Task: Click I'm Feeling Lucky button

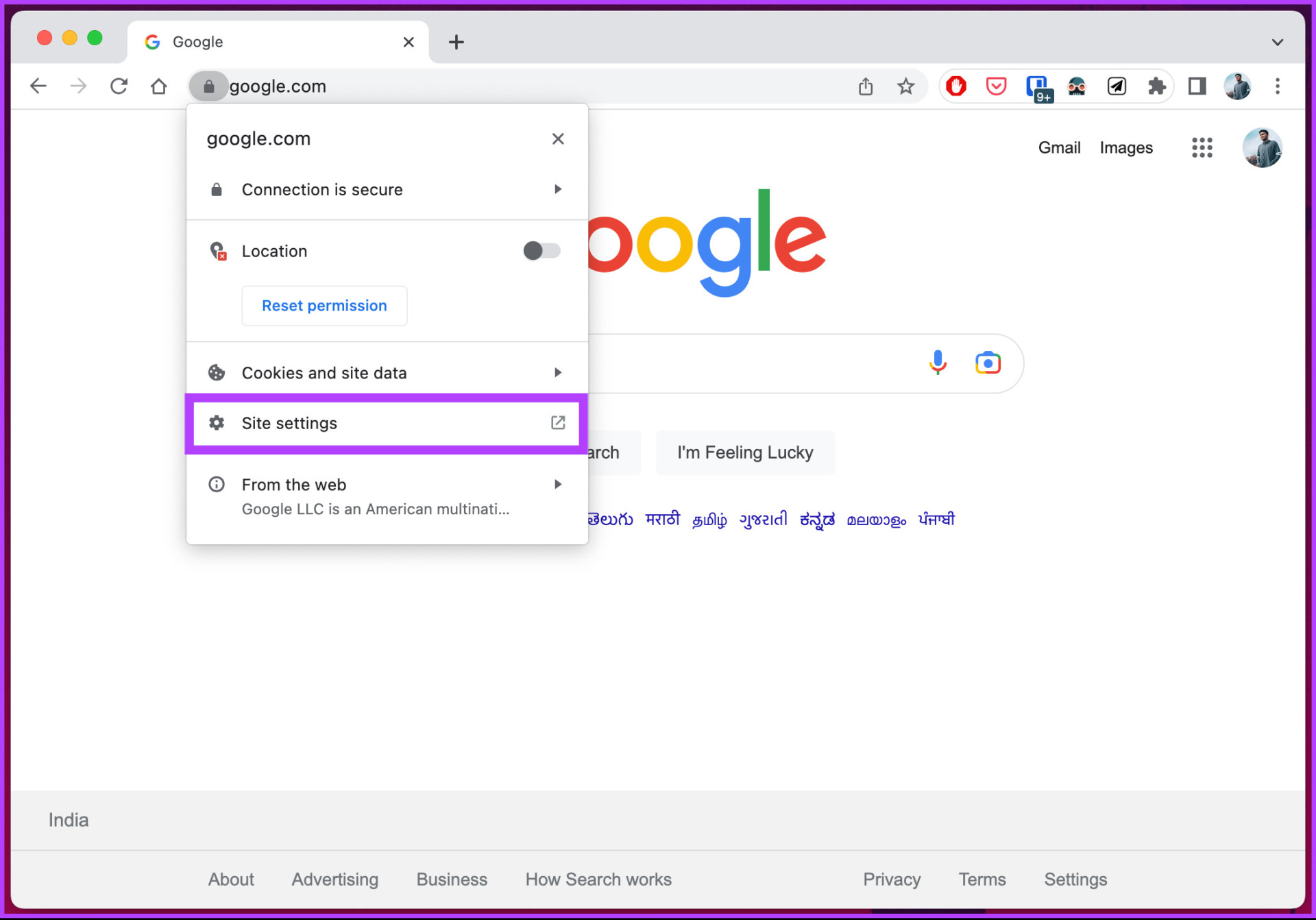Action: coord(745,451)
